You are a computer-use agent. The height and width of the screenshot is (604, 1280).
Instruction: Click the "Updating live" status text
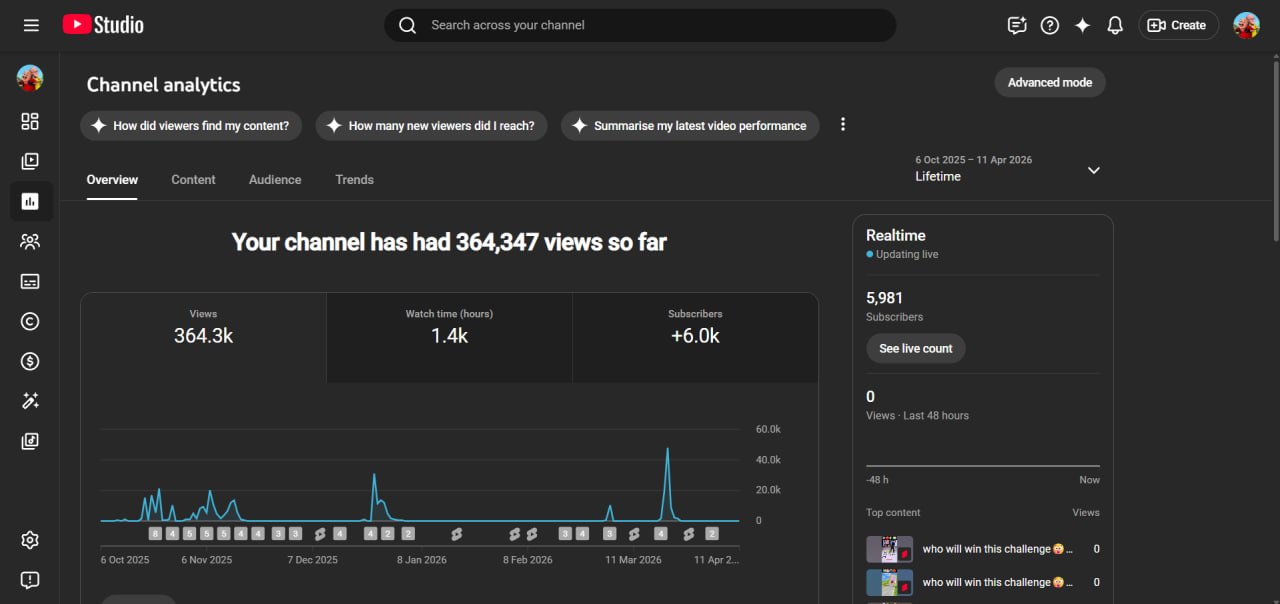pos(907,254)
